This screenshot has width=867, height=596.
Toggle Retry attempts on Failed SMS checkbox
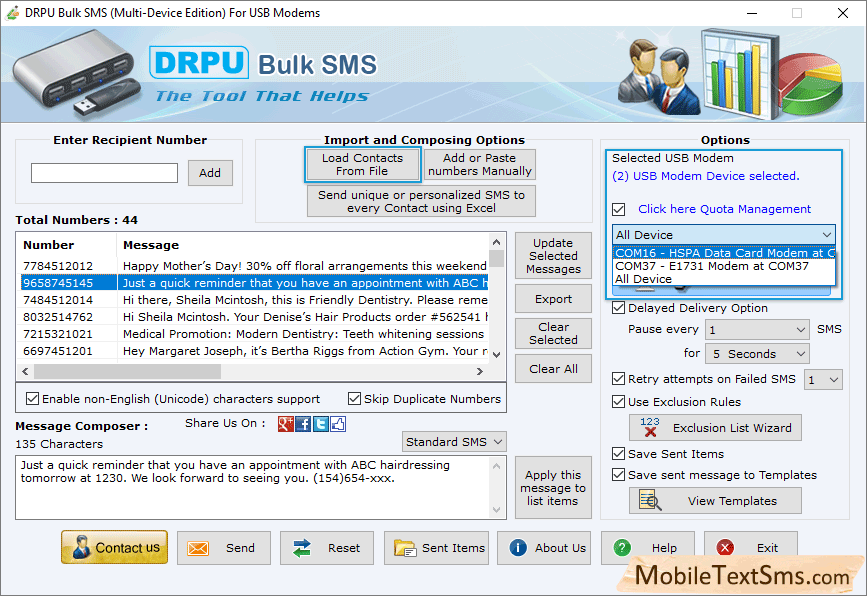click(x=619, y=379)
